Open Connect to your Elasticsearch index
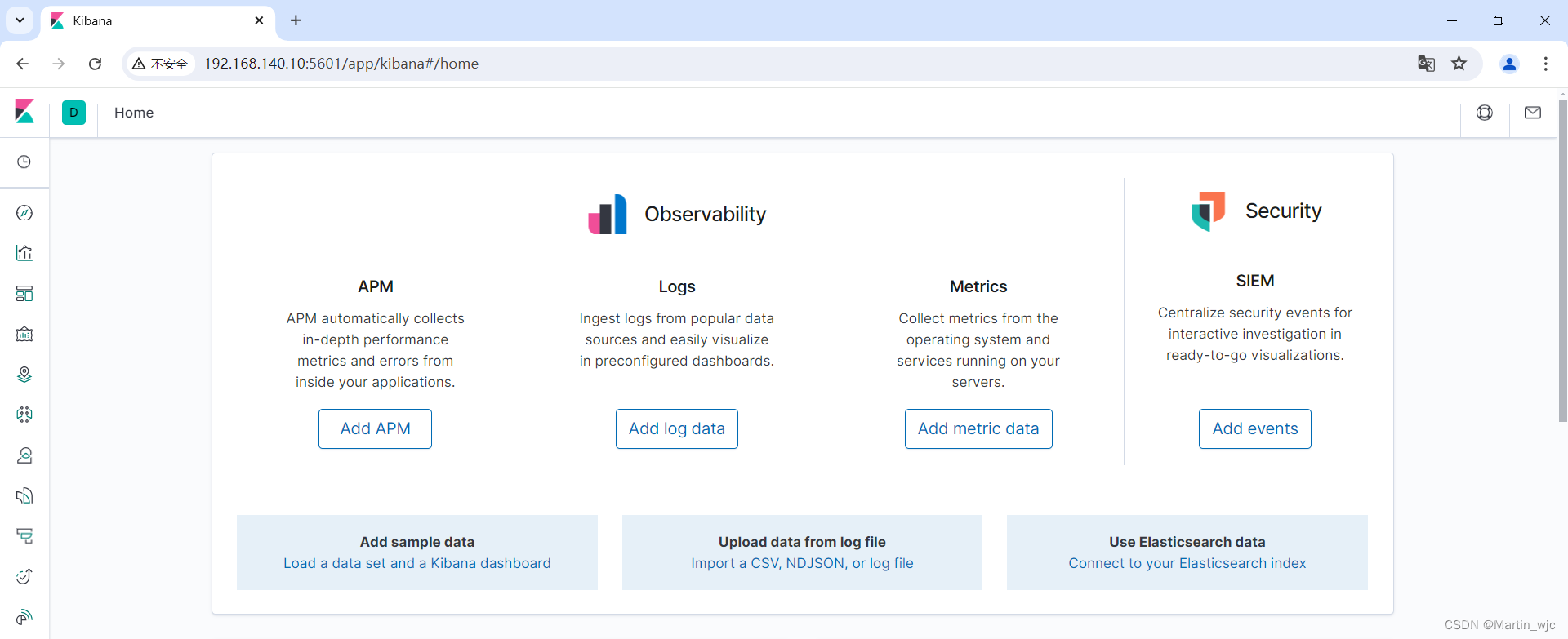Screen dimensions: 1568x639 pyautogui.click(x=1187, y=563)
